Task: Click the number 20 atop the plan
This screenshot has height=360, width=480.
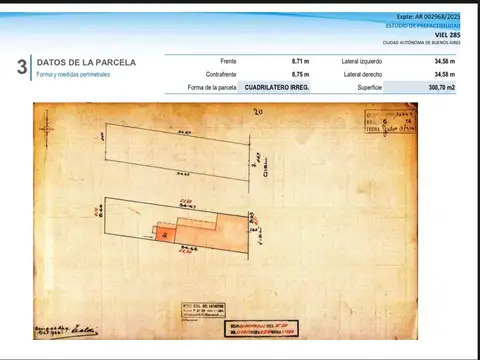Action: tap(258, 112)
